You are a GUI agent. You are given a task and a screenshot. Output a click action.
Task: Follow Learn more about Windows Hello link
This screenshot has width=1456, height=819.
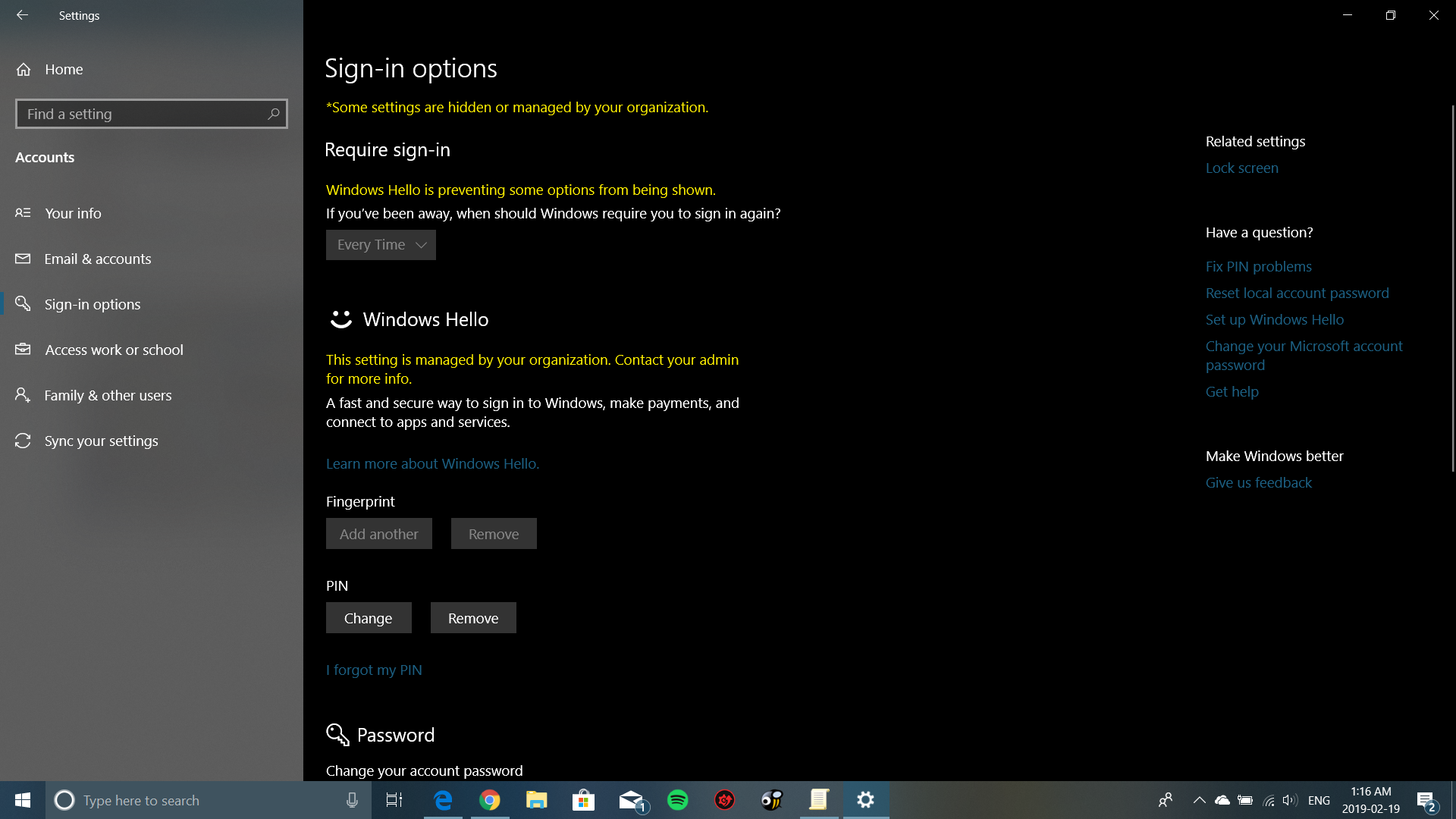[x=432, y=463]
